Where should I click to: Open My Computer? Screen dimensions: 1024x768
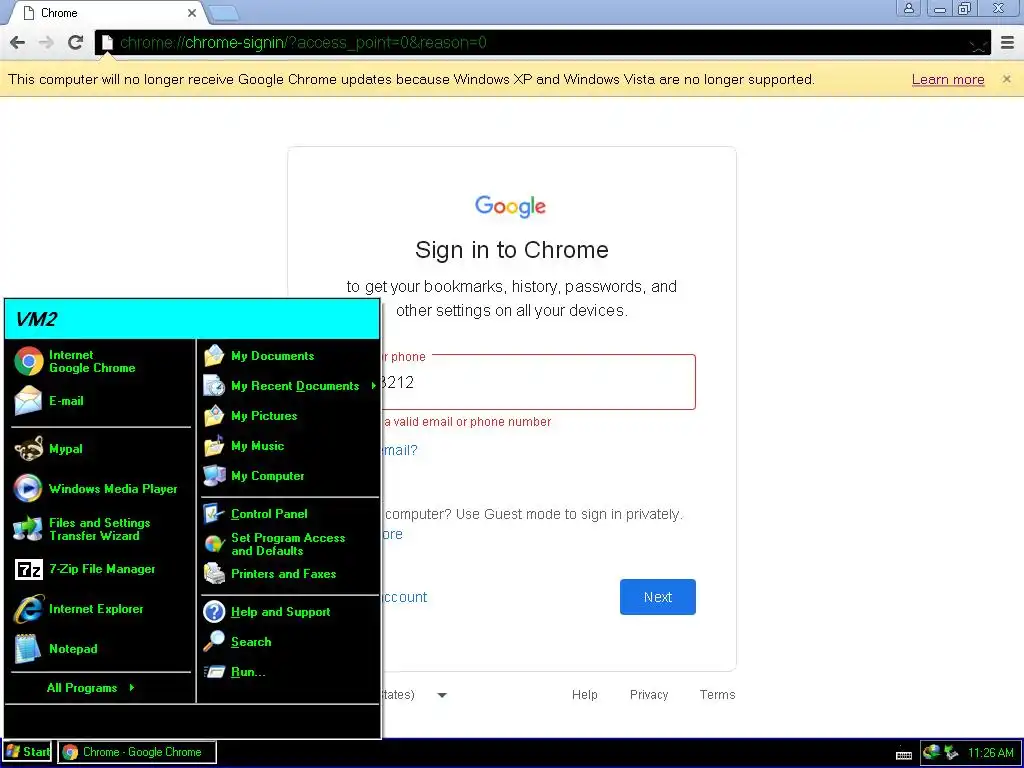[289, 476]
